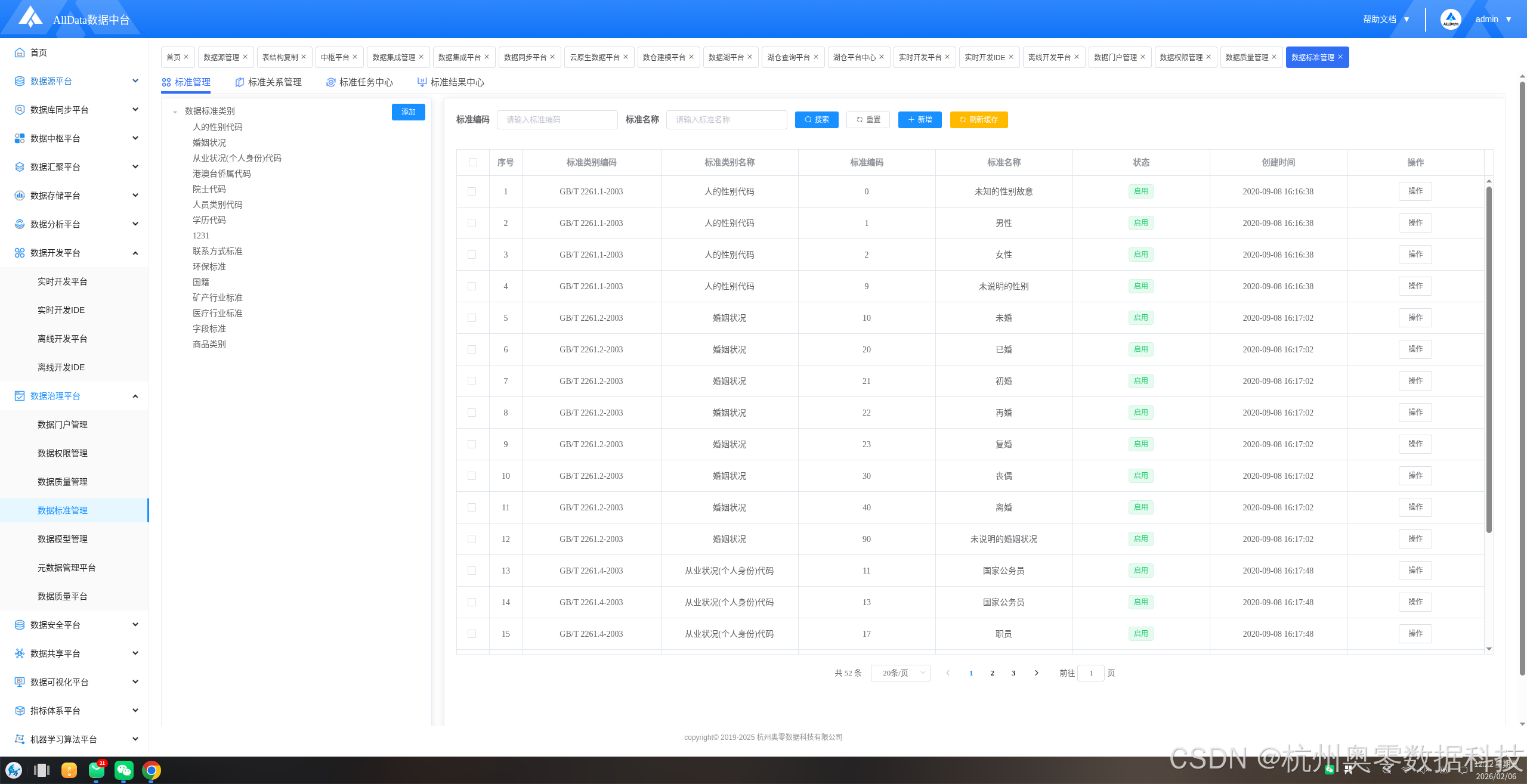Open the taskbar app with badge 21

[x=97, y=770]
